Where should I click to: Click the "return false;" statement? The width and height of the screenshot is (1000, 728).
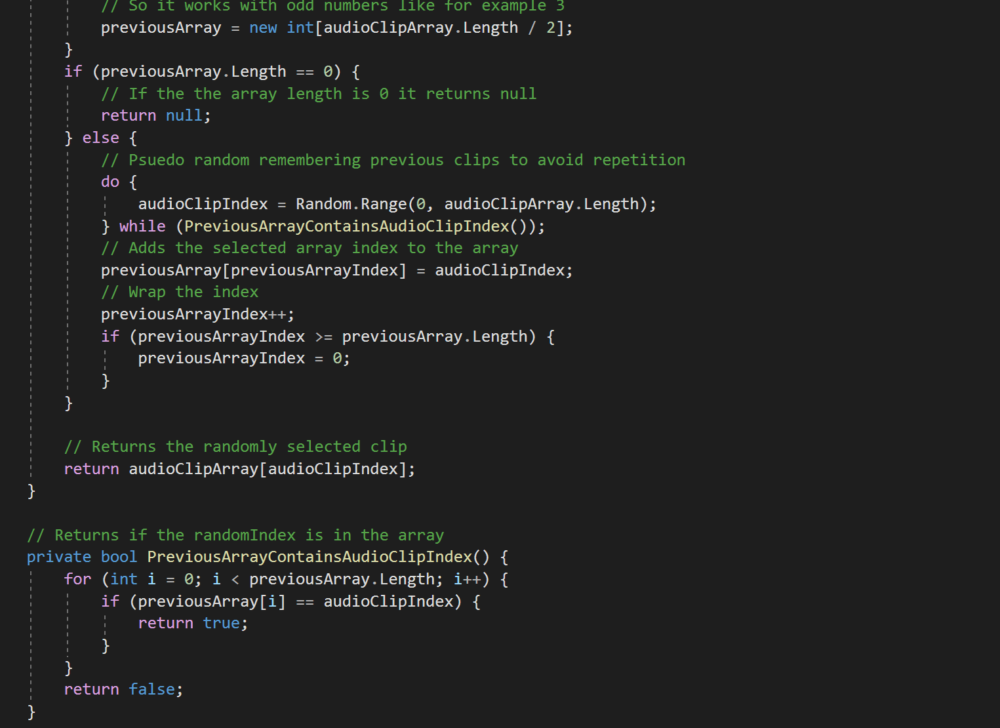pos(124,689)
